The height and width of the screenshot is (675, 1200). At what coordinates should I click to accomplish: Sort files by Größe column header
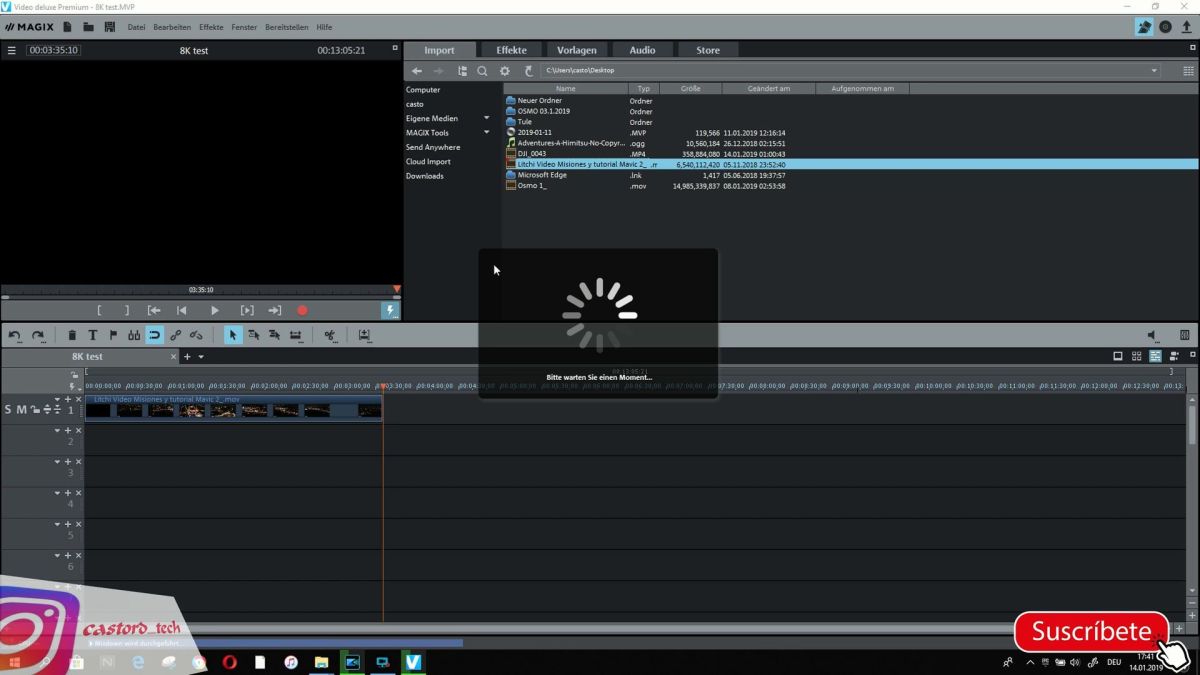690,89
